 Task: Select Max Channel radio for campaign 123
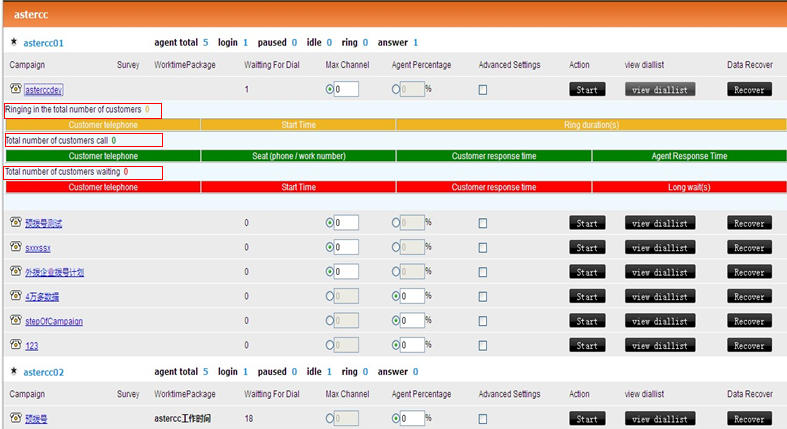(330, 345)
